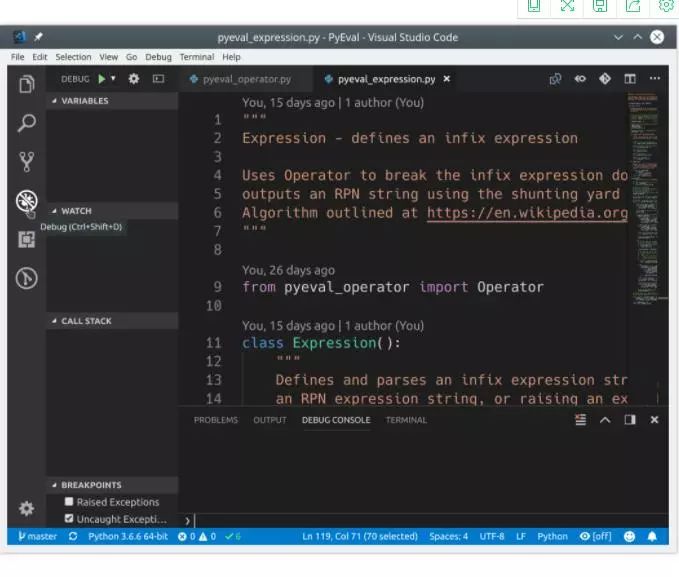Change file encoding UTF-8
The image size is (679, 577).
(491, 536)
